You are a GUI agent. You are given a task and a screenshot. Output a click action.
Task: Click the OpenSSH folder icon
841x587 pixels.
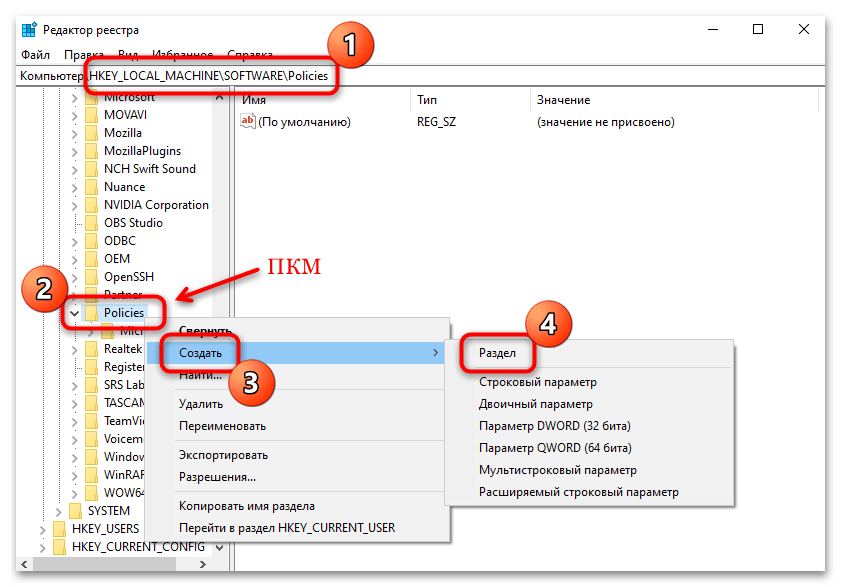tap(92, 277)
